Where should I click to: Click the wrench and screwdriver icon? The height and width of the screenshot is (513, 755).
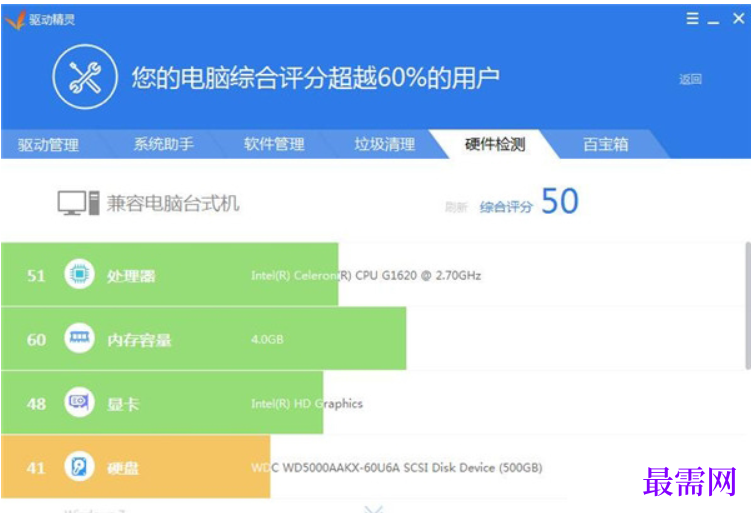pyautogui.click(x=85, y=77)
